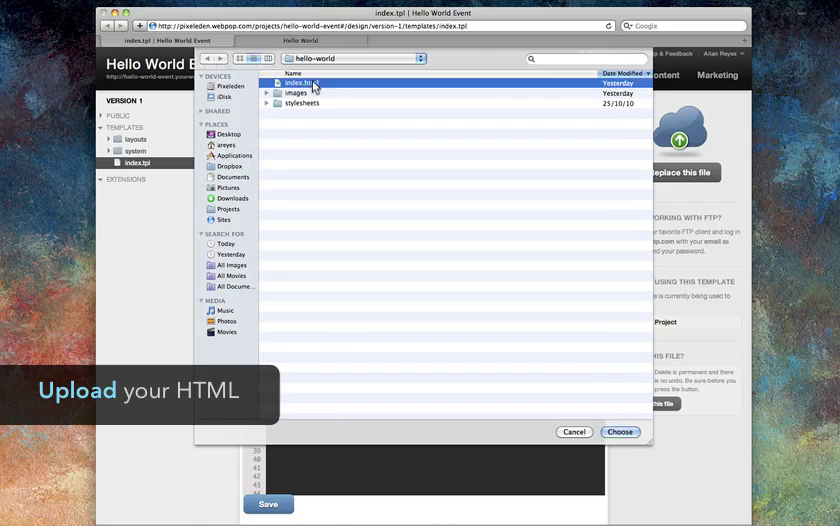Go forward in the file dialog
Viewport: 840px width, 526px height.
(x=220, y=58)
